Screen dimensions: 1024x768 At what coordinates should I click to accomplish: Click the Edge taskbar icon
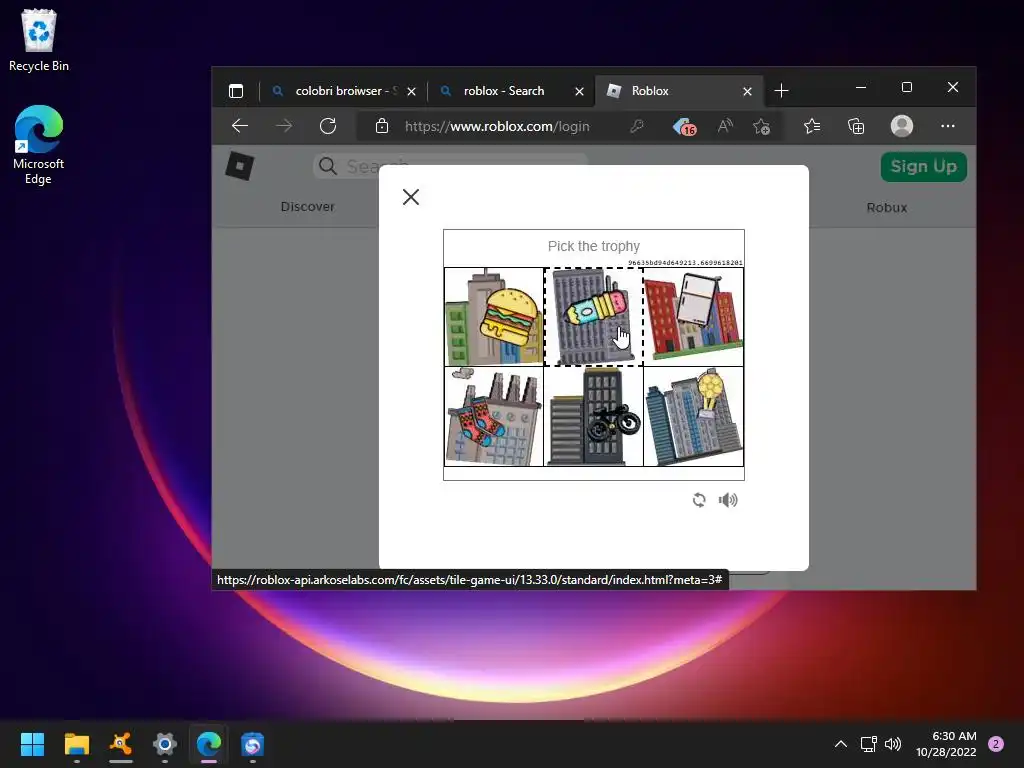point(209,744)
